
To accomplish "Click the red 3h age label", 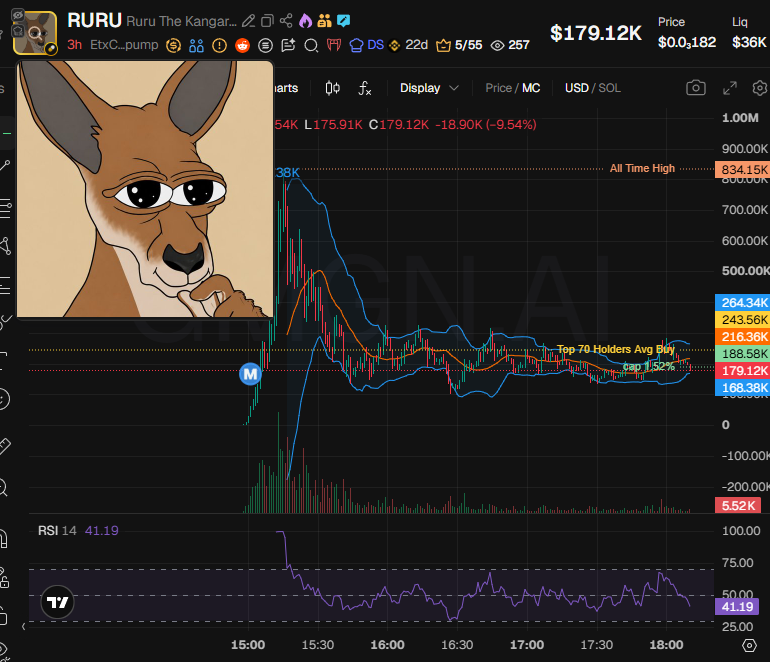I will (x=75, y=45).
